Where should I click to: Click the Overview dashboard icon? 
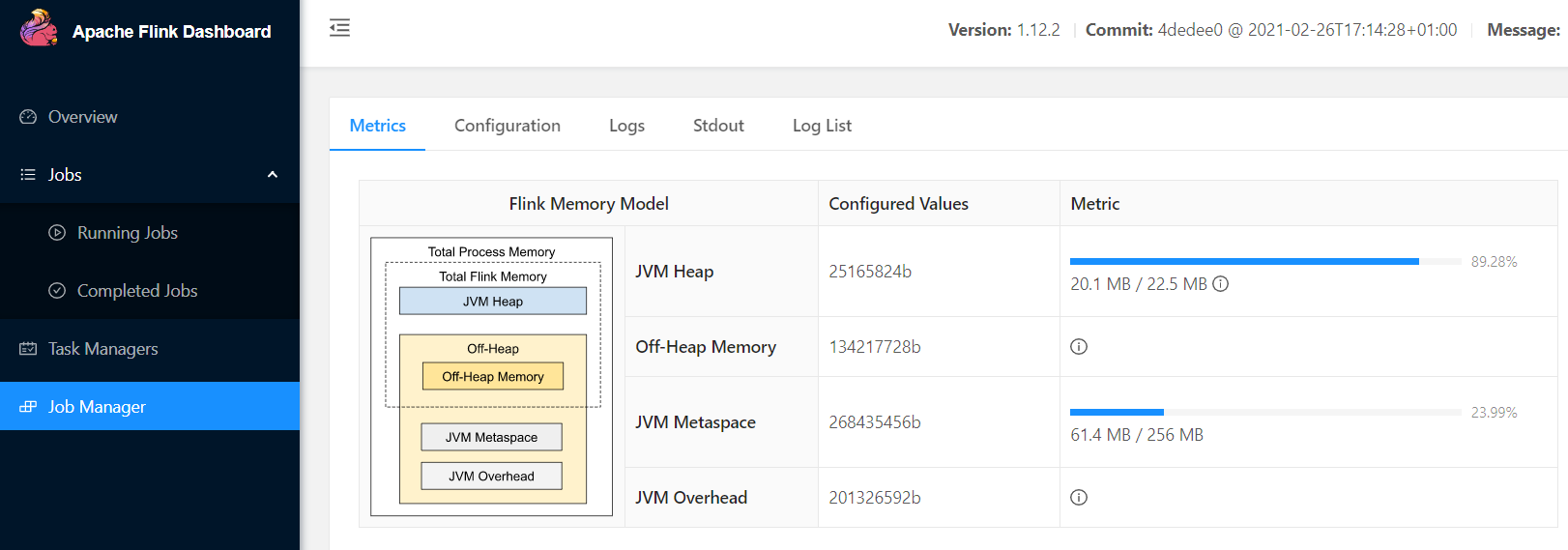click(x=28, y=117)
